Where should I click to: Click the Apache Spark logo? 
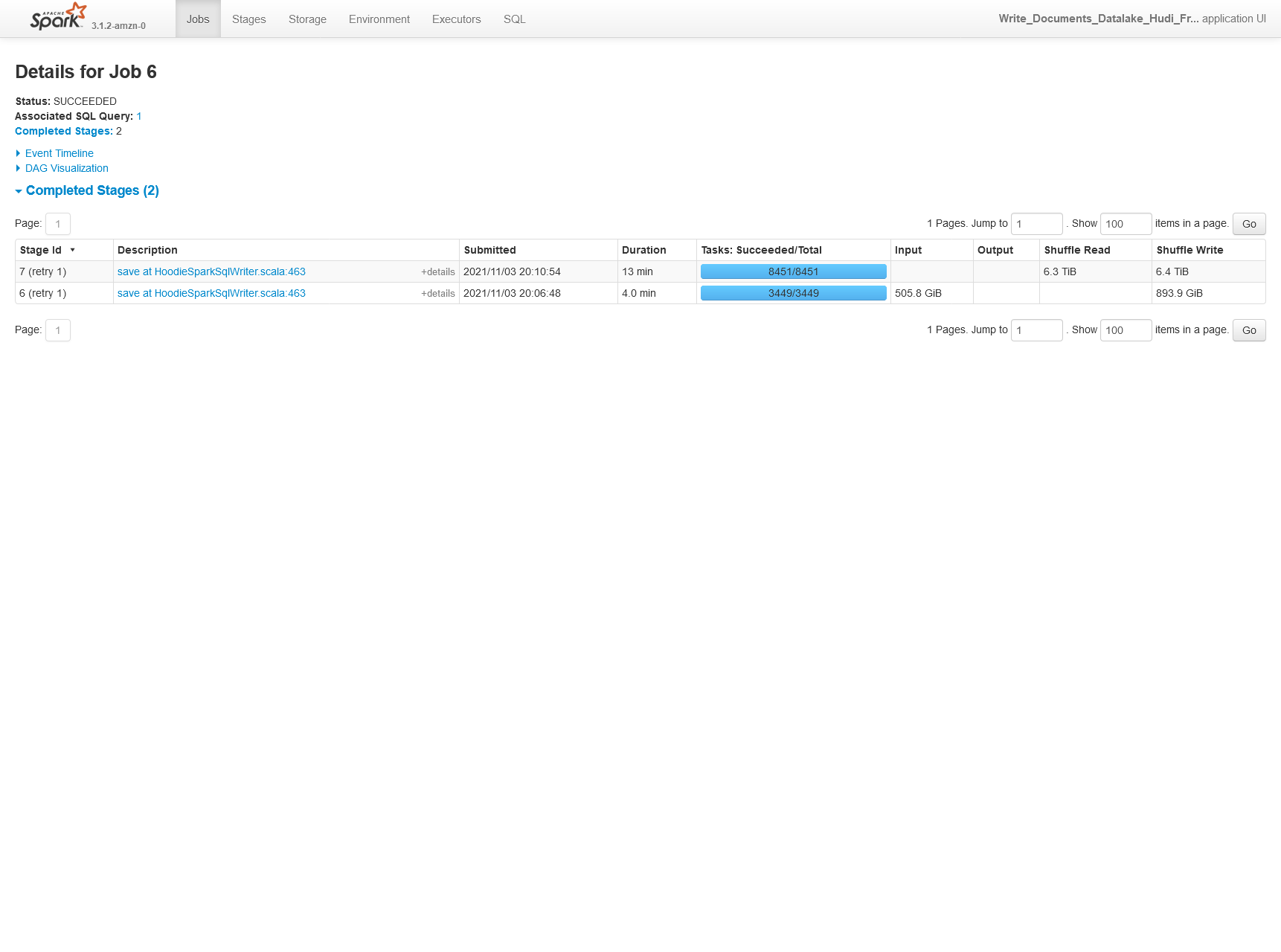pyautogui.click(x=56, y=16)
